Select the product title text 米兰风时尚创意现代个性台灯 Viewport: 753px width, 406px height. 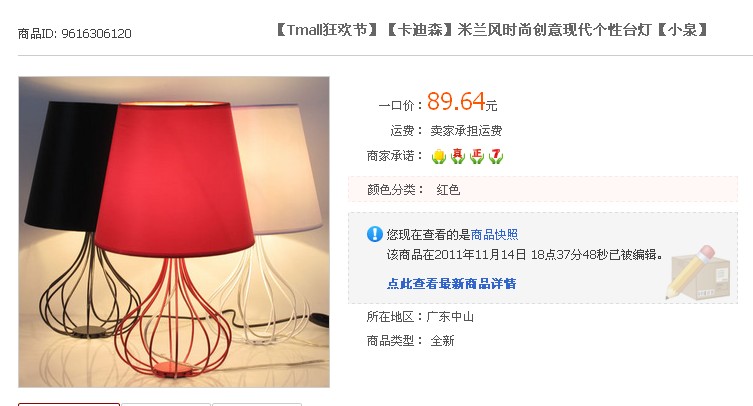click(554, 30)
